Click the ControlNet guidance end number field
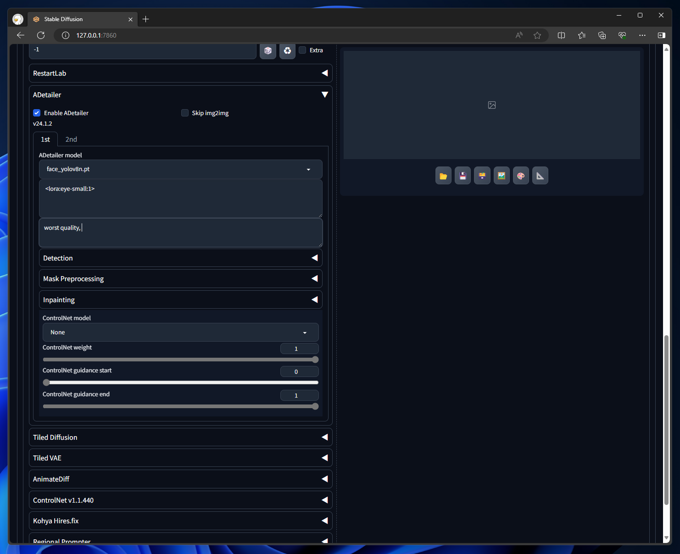The image size is (680, 554). click(299, 395)
